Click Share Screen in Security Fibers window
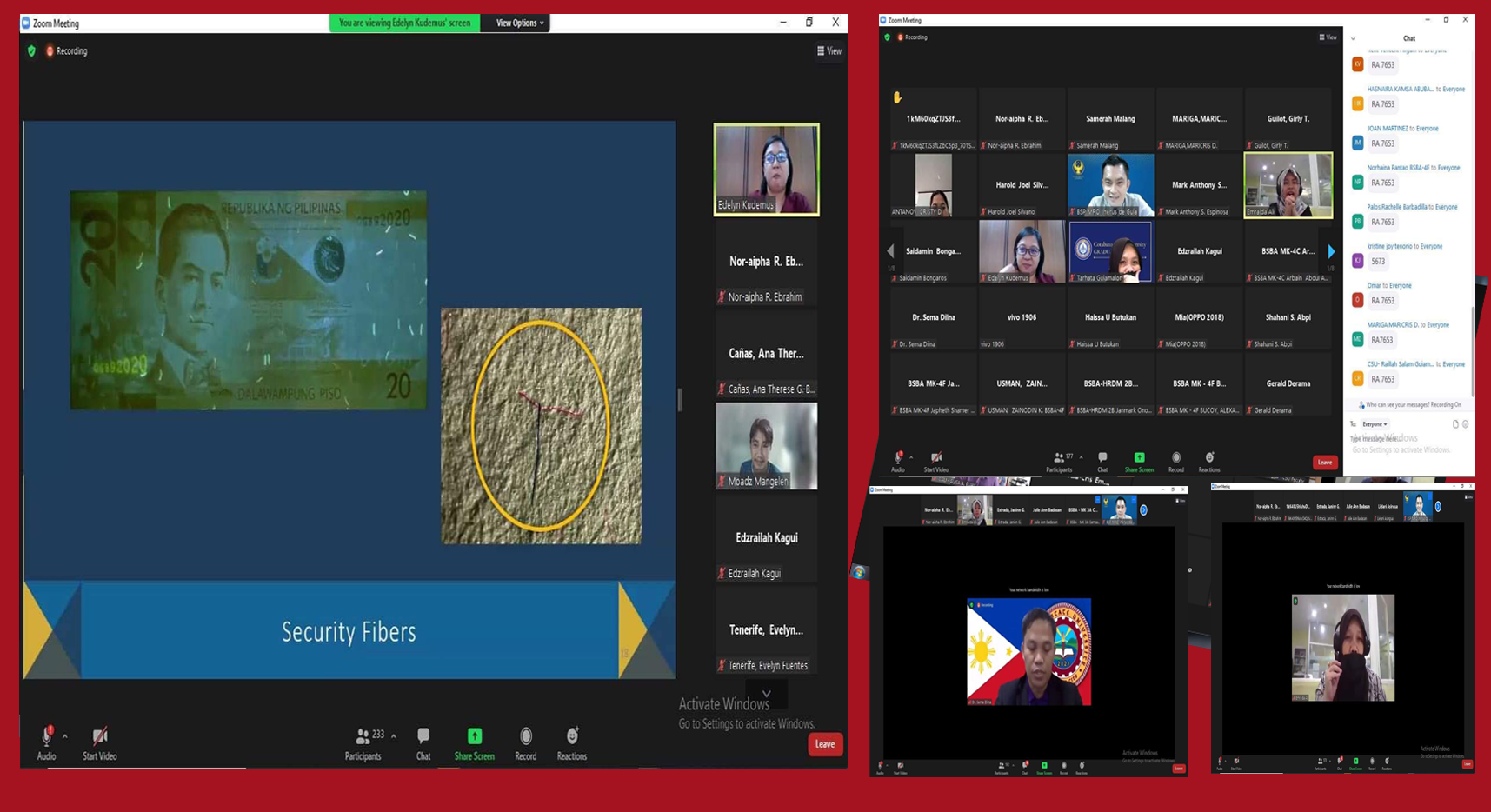Screen dimensions: 1491x812 click(x=474, y=743)
